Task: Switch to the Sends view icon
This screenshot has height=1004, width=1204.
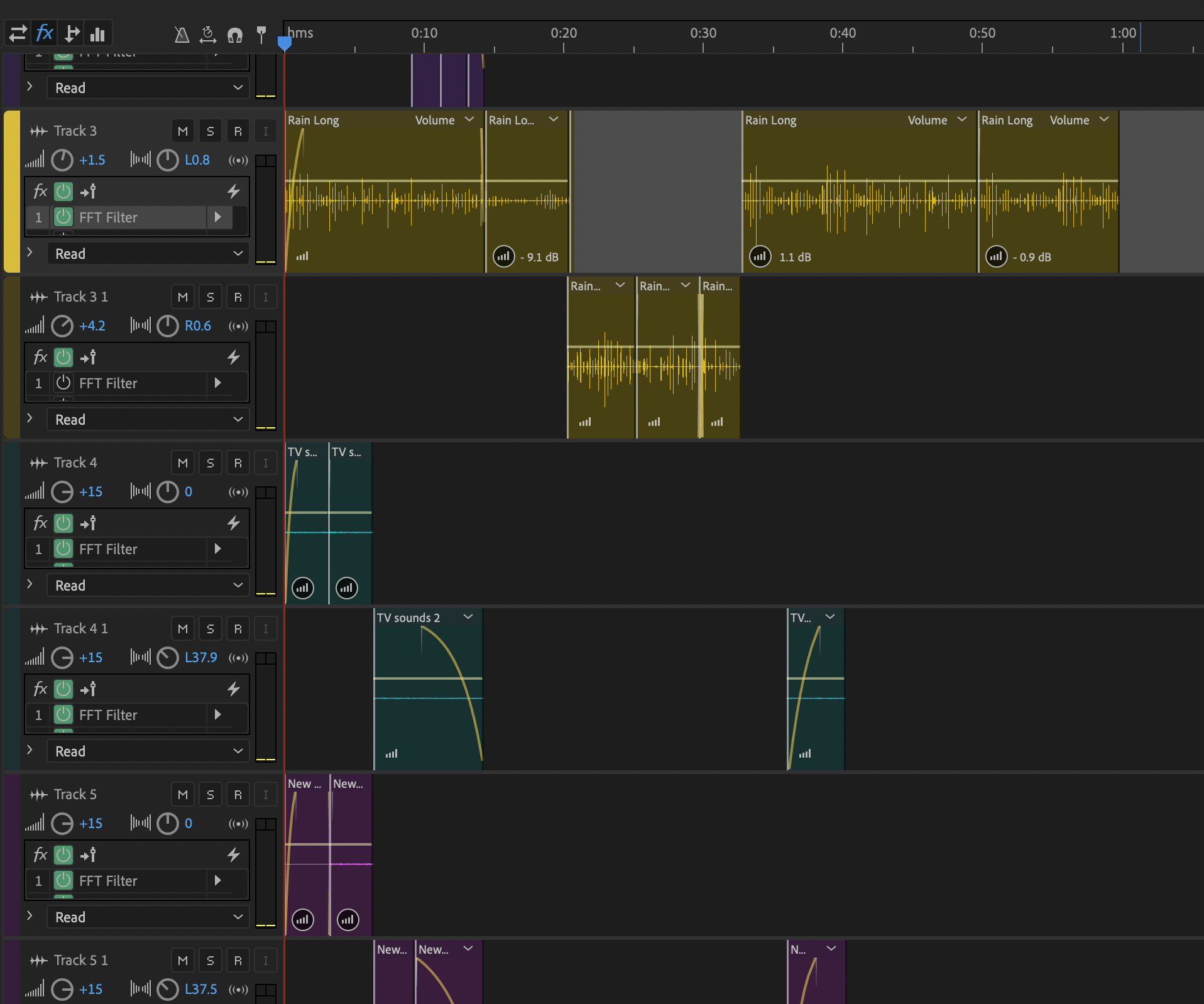Action: [72, 33]
